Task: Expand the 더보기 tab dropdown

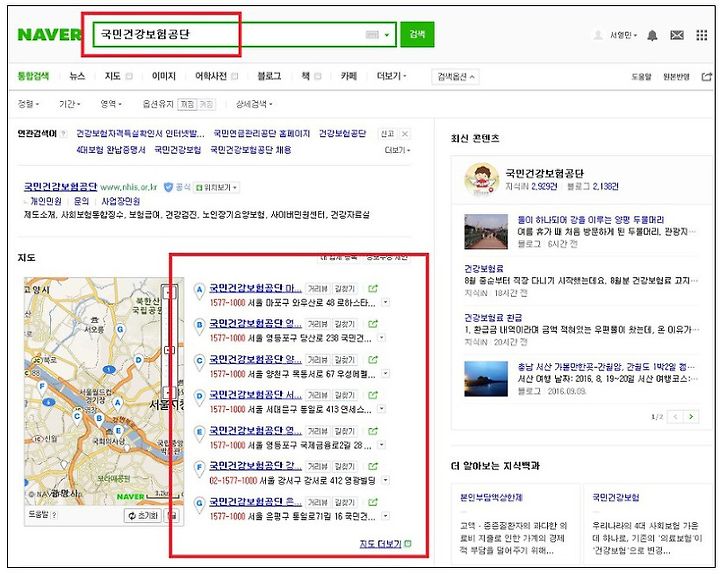Action: pyautogui.click(x=392, y=76)
